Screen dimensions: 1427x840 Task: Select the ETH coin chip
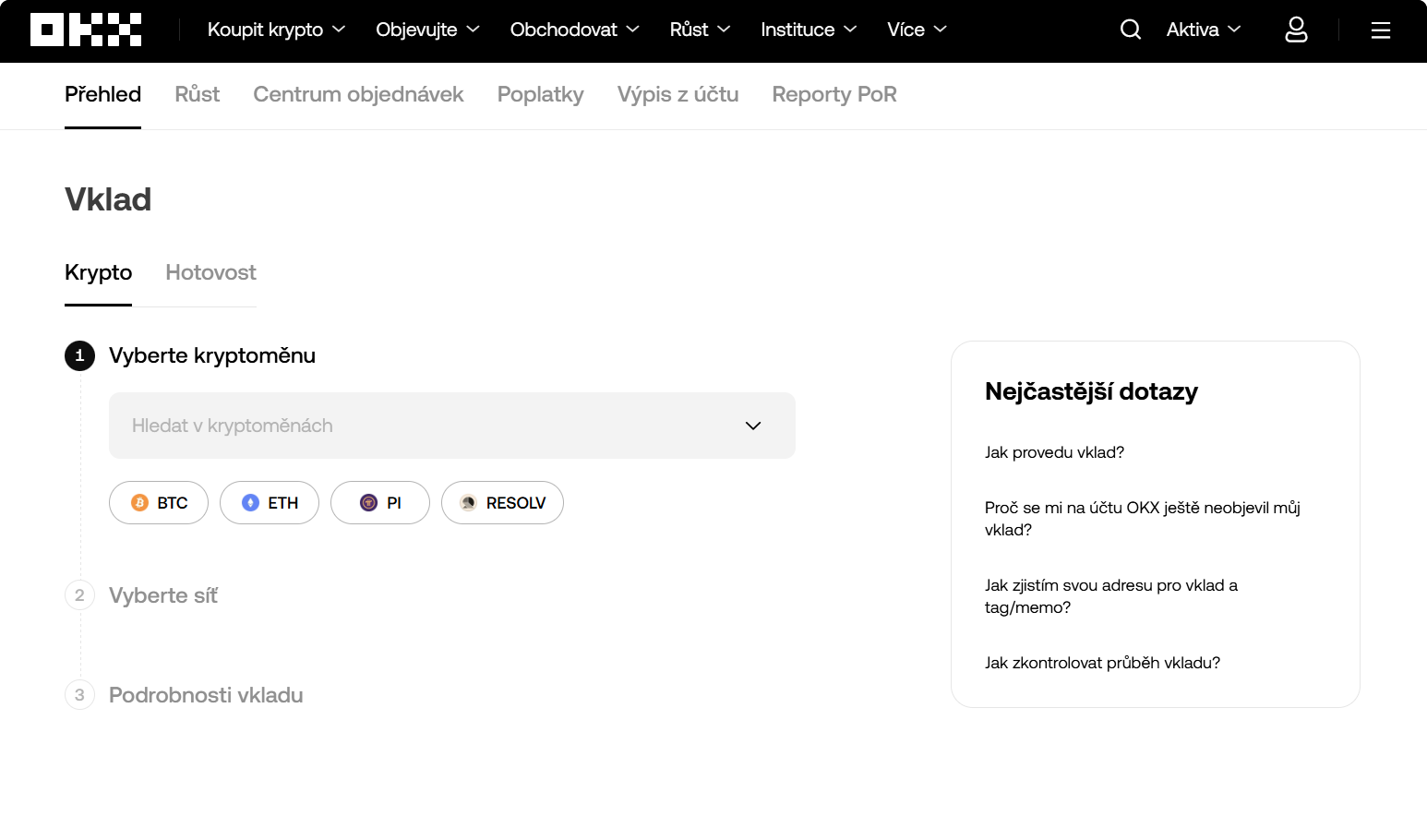[270, 503]
